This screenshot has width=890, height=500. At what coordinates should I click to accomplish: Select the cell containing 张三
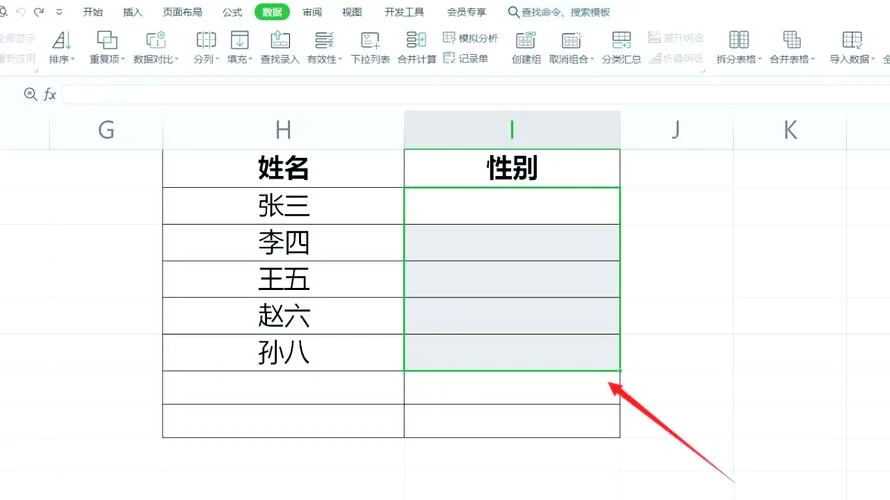[283, 206]
